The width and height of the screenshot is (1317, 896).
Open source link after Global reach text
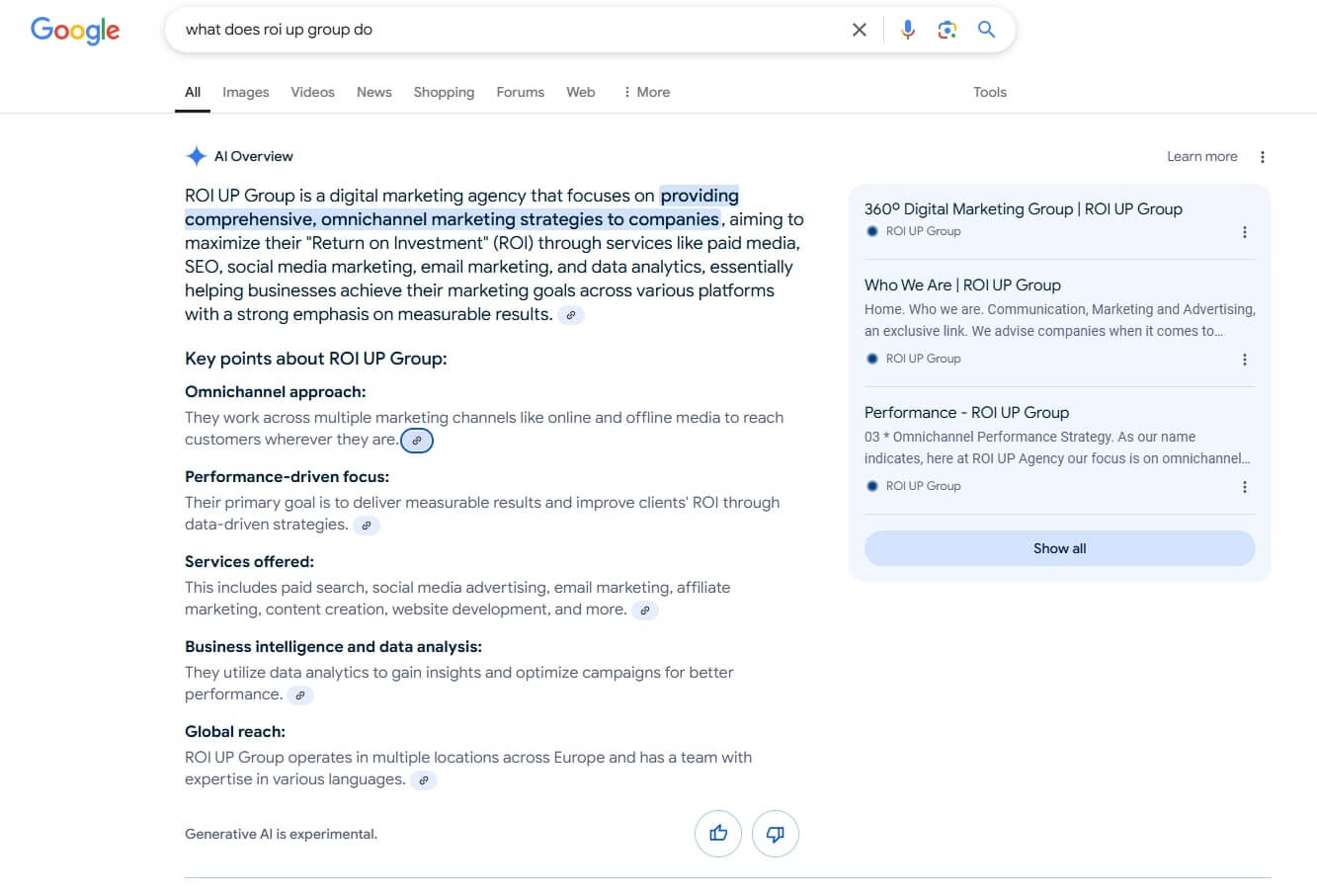coord(423,780)
